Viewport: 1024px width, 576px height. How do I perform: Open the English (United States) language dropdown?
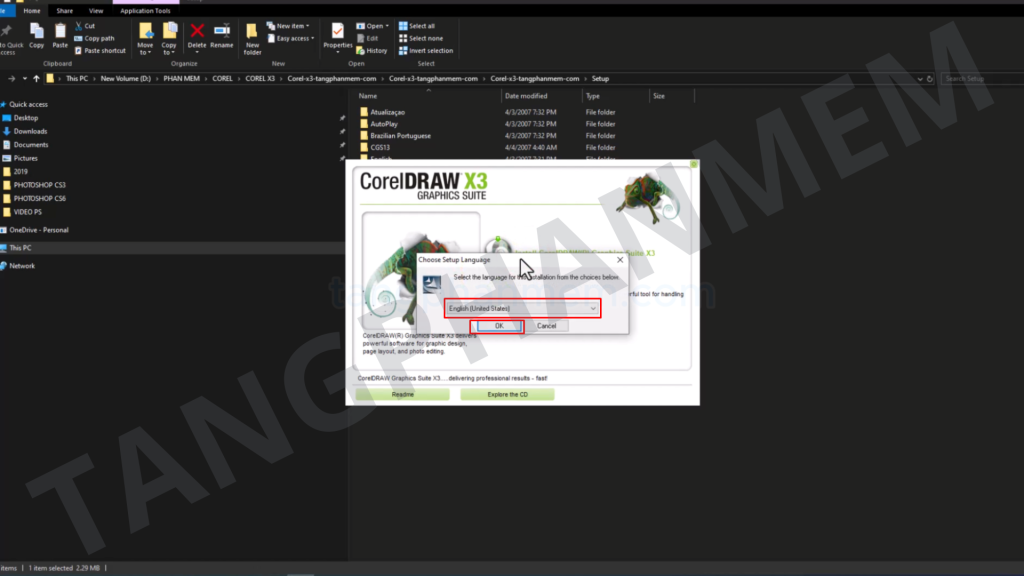(522, 309)
